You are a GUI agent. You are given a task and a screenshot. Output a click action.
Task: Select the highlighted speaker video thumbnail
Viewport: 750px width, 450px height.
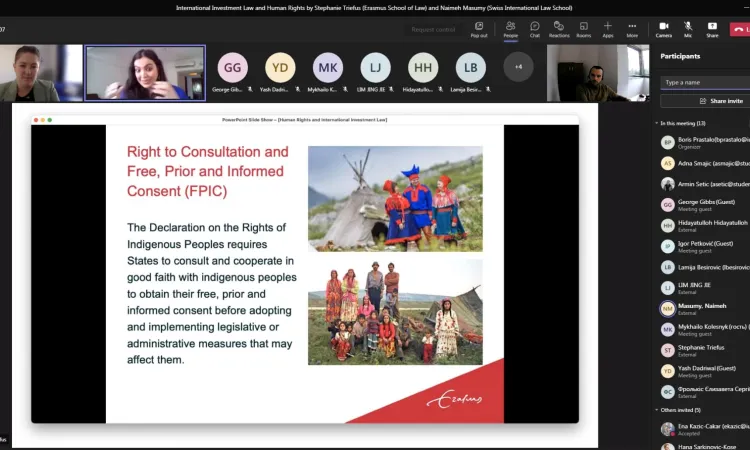[x=144, y=73]
